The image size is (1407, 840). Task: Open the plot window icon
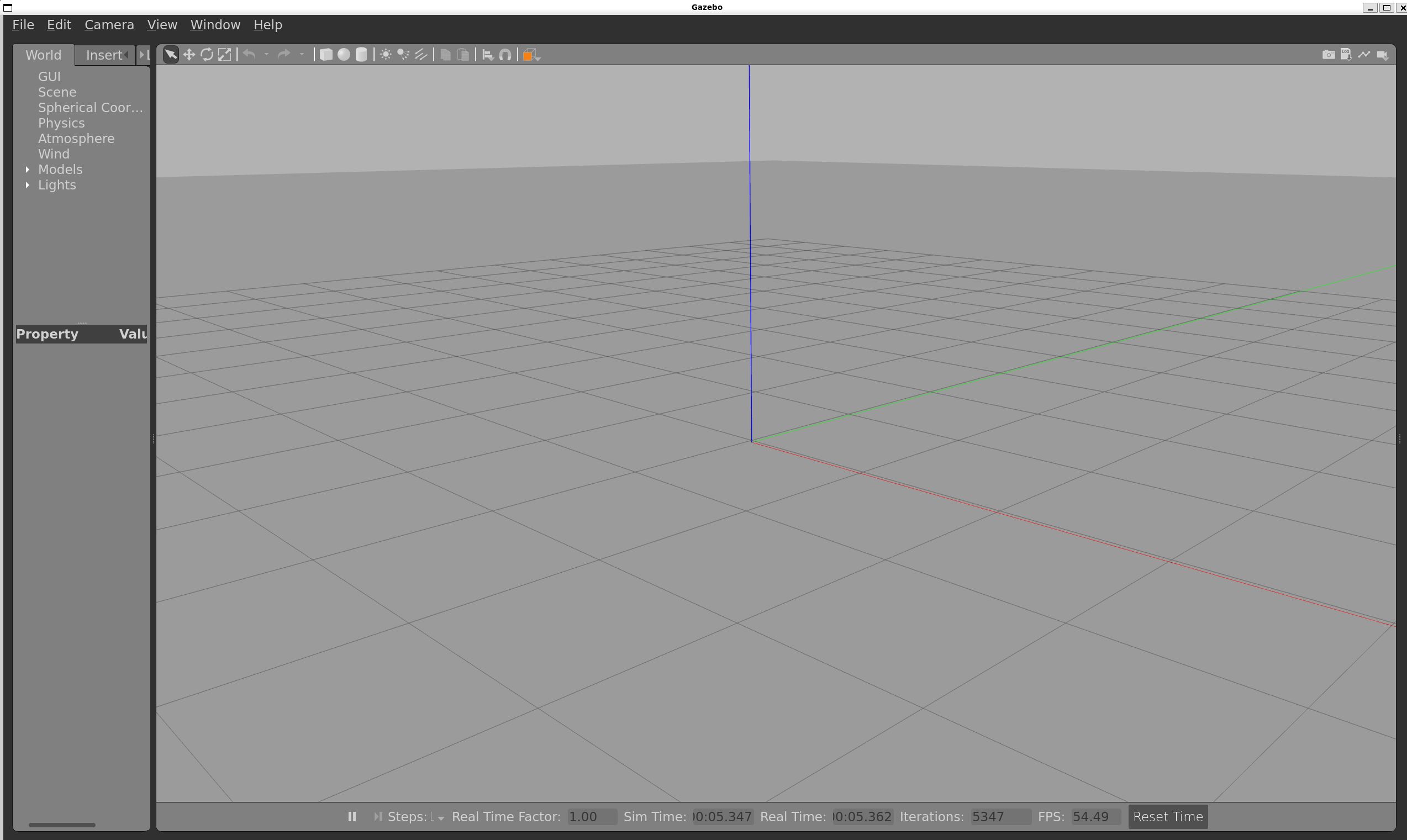tap(1364, 55)
